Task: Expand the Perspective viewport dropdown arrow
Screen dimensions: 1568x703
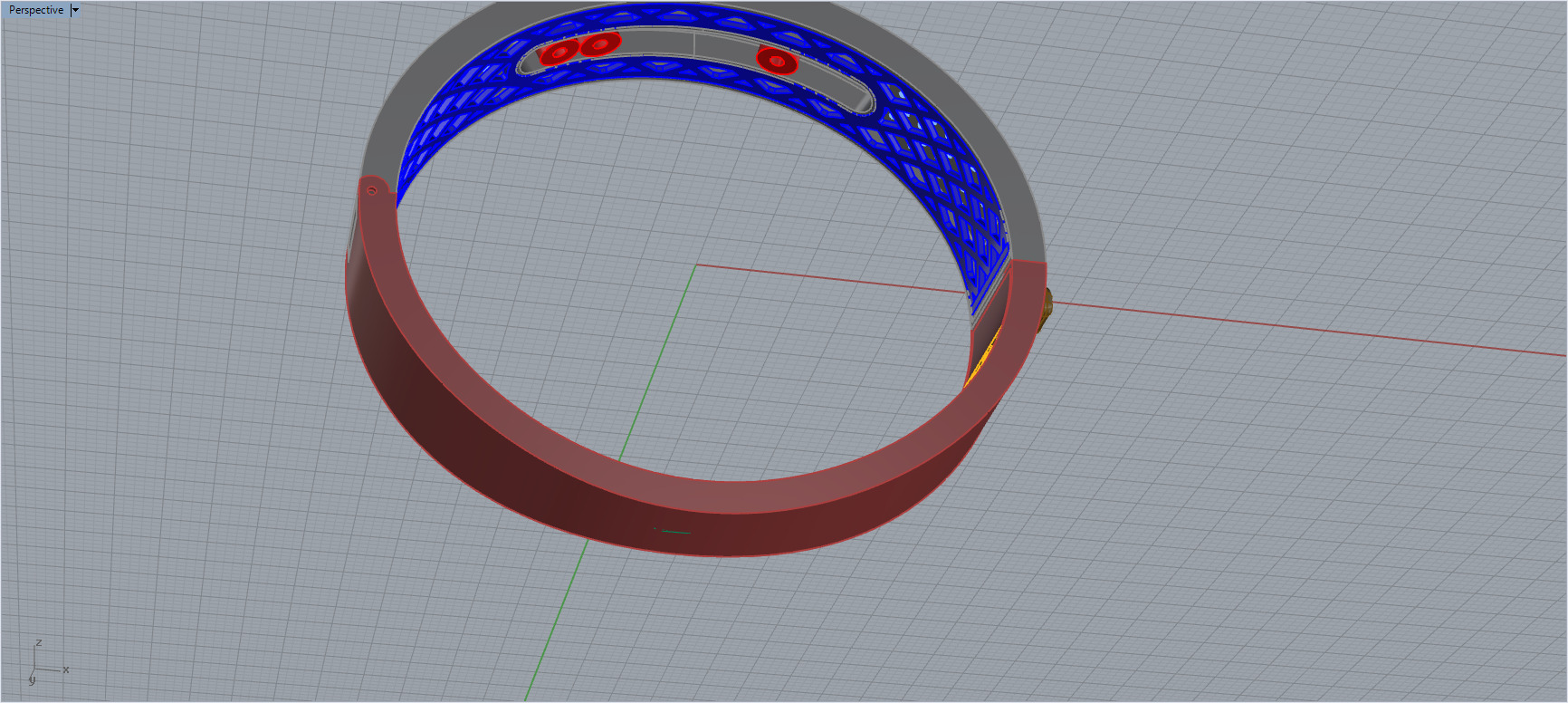Action: click(x=75, y=10)
